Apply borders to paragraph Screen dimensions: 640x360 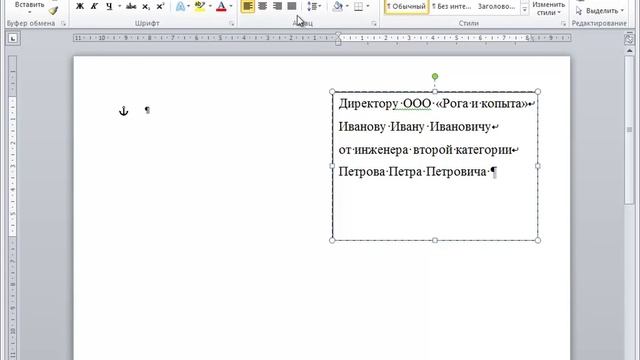pos(358,6)
